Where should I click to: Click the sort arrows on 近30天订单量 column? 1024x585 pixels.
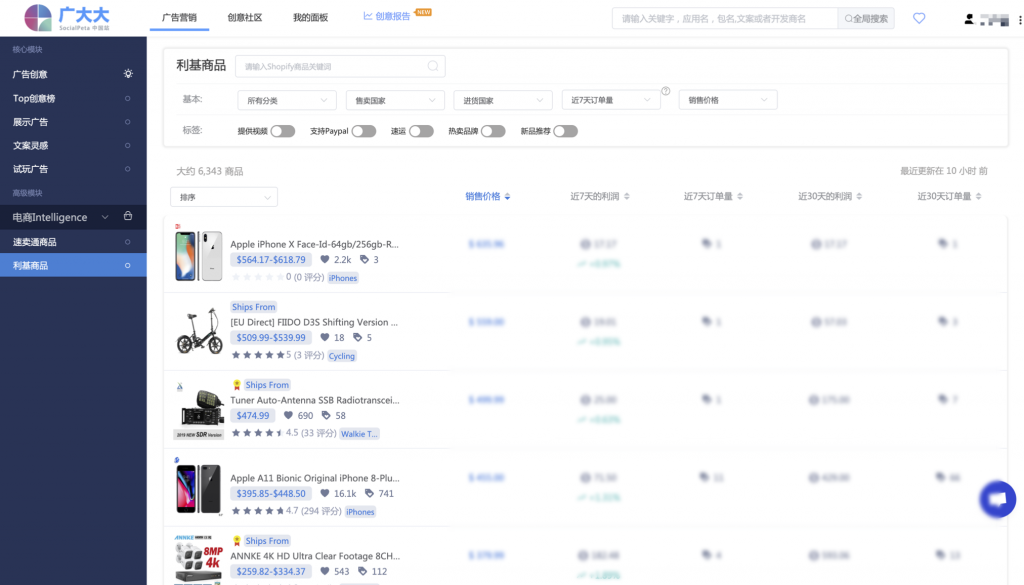point(978,197)
